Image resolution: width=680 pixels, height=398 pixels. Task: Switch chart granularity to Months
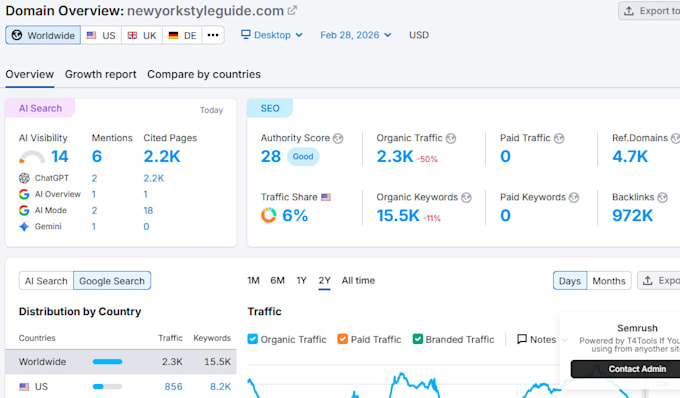tap(609, 281)
